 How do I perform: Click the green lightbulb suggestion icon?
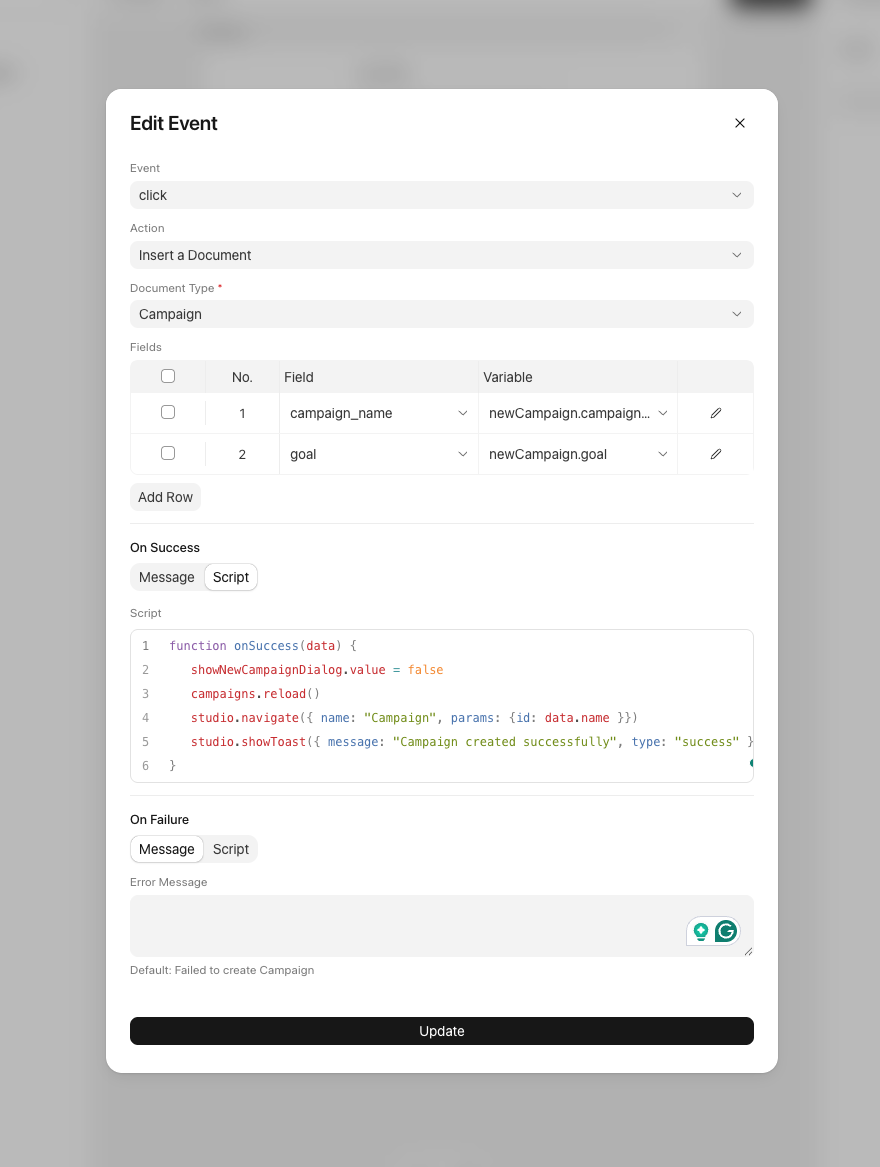pos(701,931)
